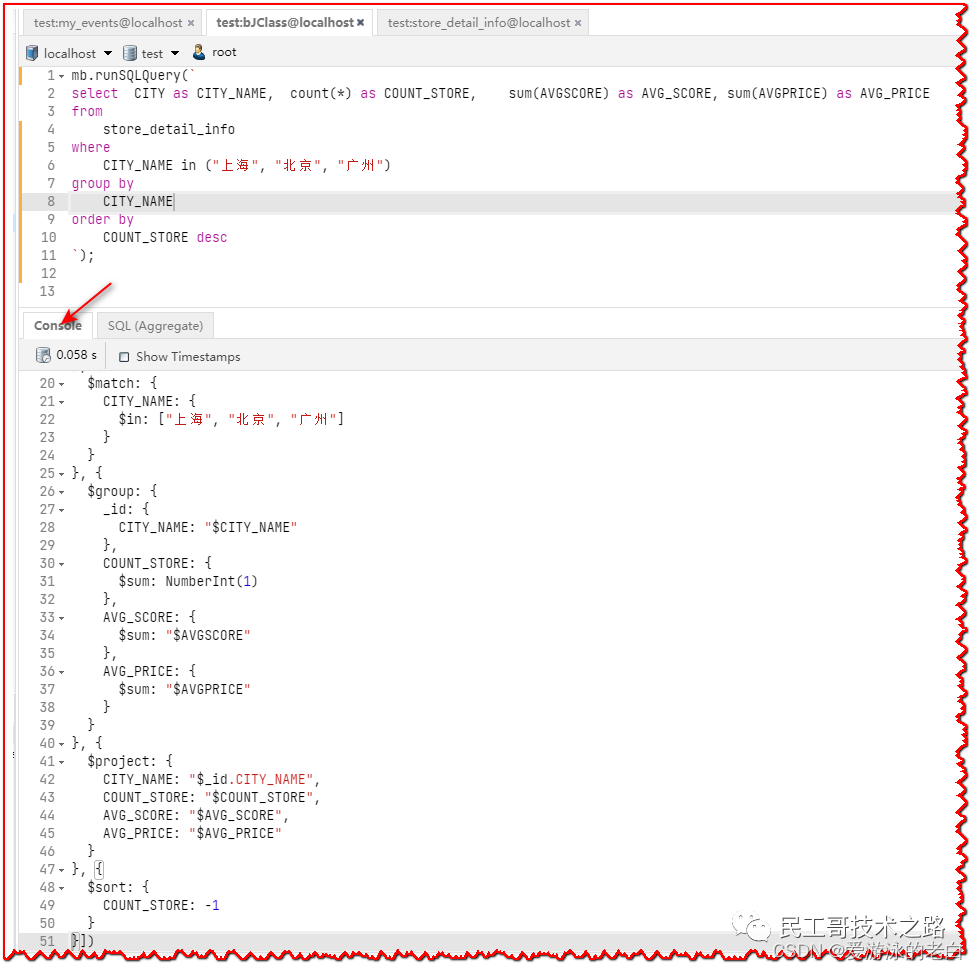977x970 pixels.
Task: Click the 0.058 s execution time
Action: point(77,354)
